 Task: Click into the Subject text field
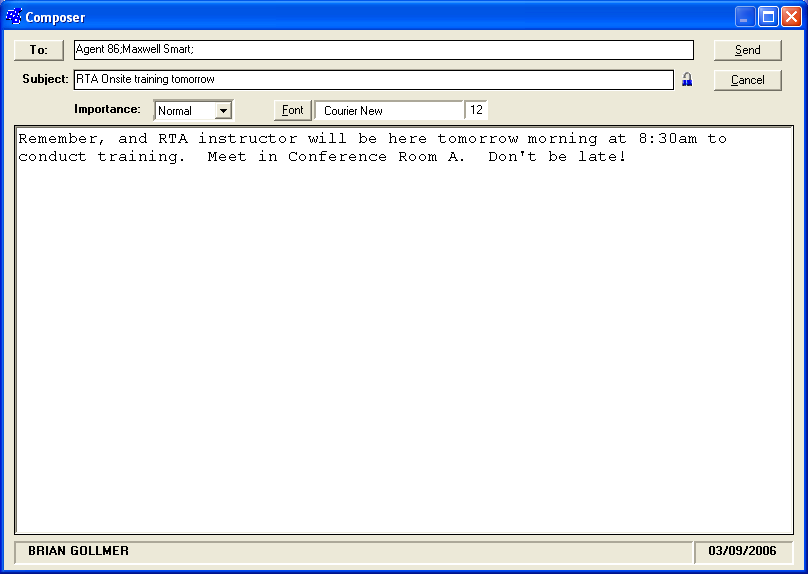coord(373,80)
